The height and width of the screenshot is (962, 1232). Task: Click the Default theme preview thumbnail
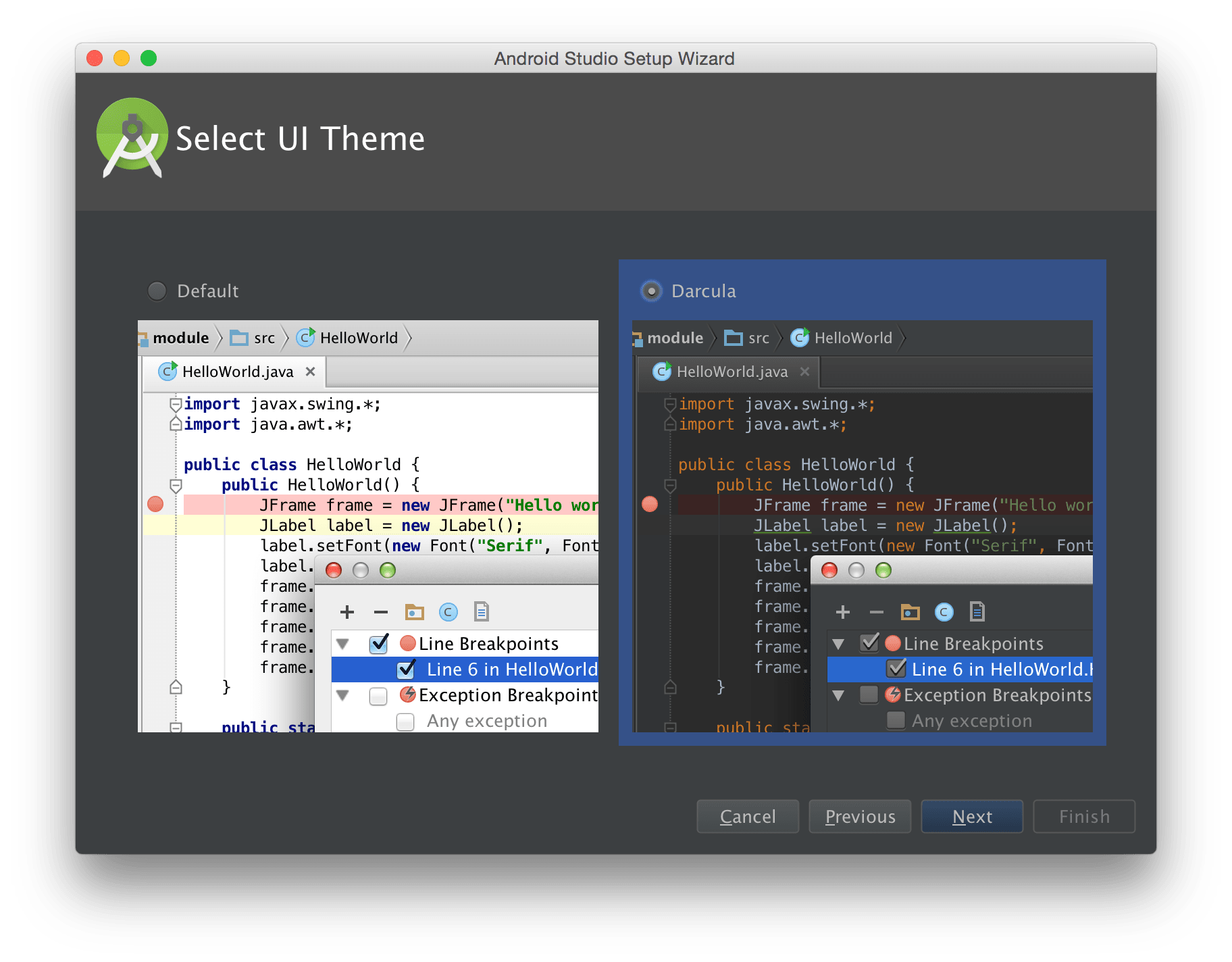point(368,526)
